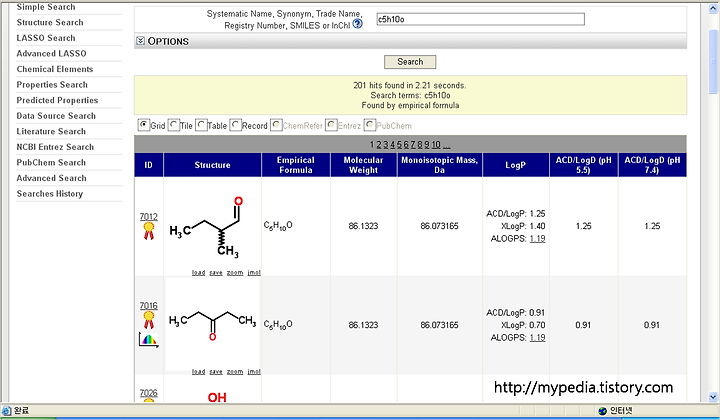Image resolution: width=720 pixels, height=420 pixels.
Task: Open the spectrum chart icon for 7016
Action: pyautogui.click(x=148, y=340)
